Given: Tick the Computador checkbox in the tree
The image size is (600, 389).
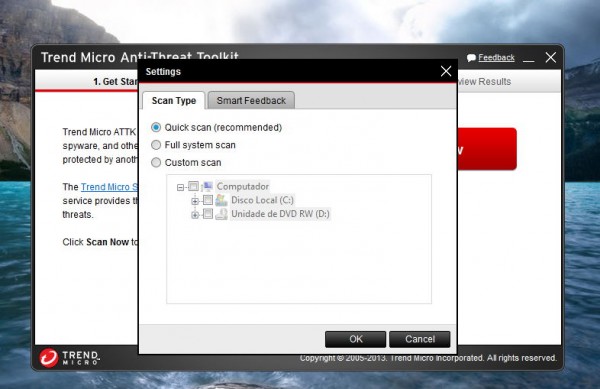Looking at the screenshot, I should click(193, 186).
